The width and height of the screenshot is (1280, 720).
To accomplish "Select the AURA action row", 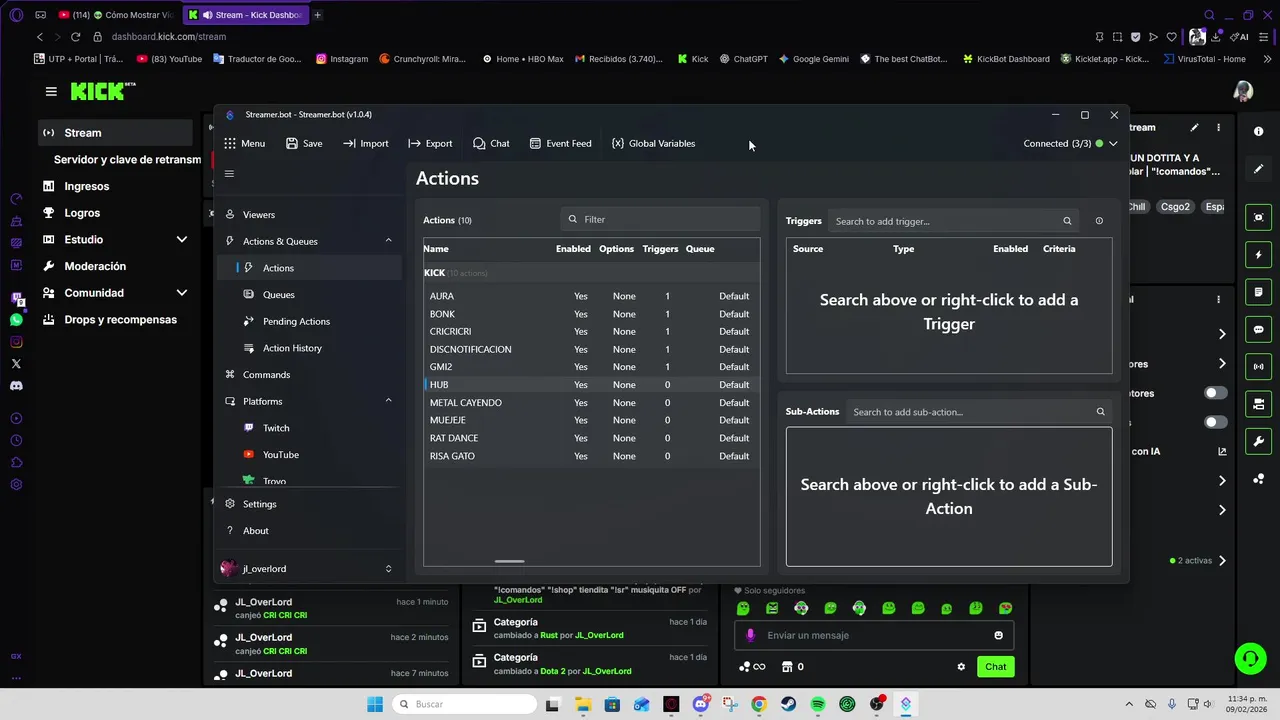I will point(591,296).
